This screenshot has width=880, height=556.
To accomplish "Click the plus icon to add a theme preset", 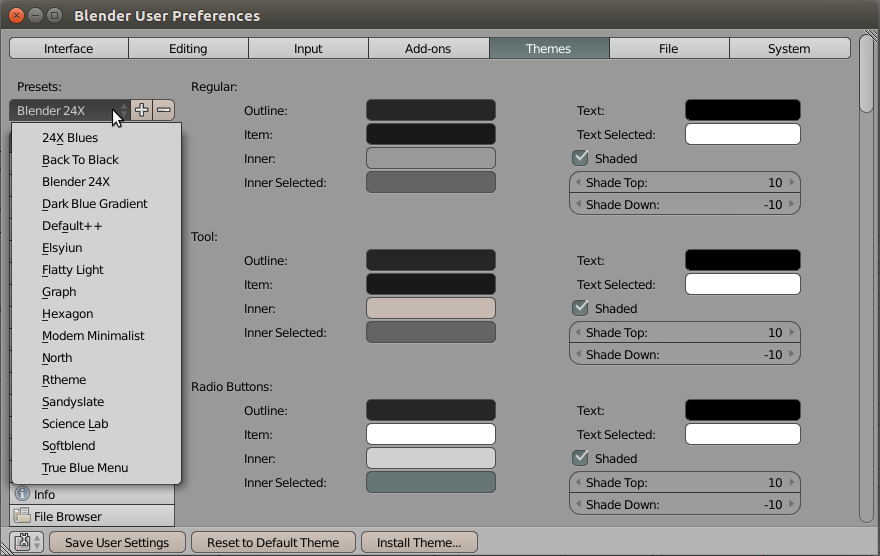I will point(142,110).
